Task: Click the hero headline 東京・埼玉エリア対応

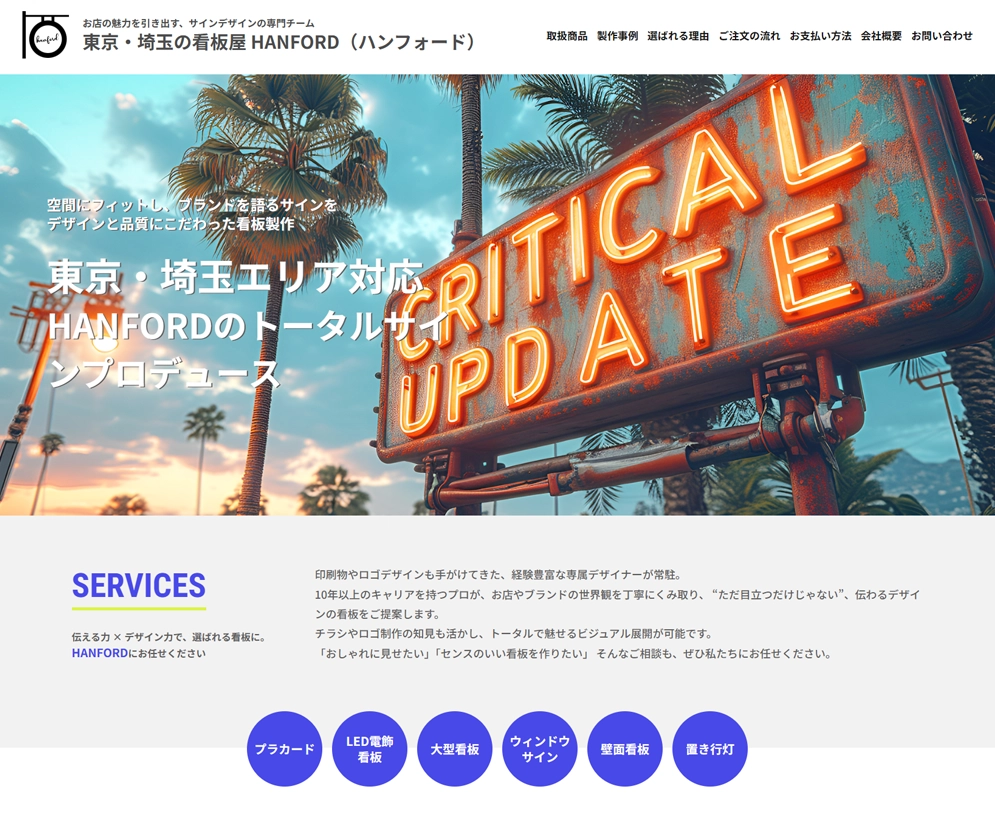Action: pyautogui.click(x=236, y=277)
